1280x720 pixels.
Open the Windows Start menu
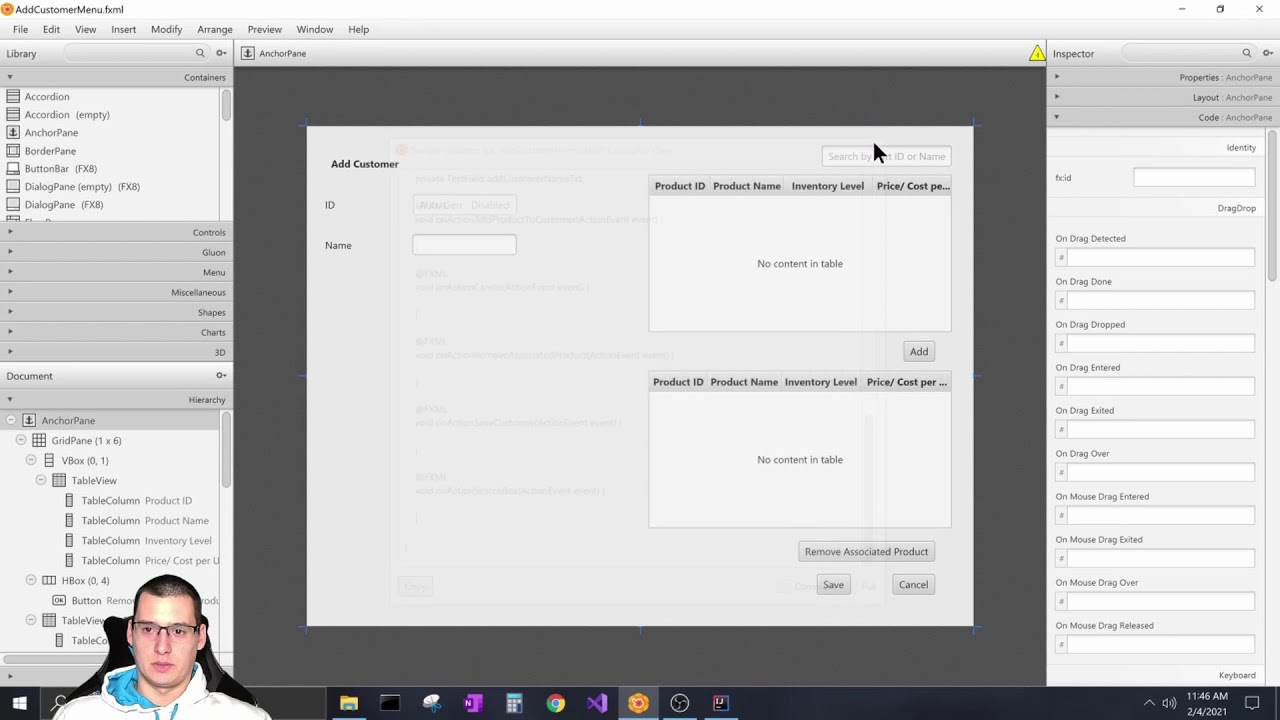click(x=19, y=703)
